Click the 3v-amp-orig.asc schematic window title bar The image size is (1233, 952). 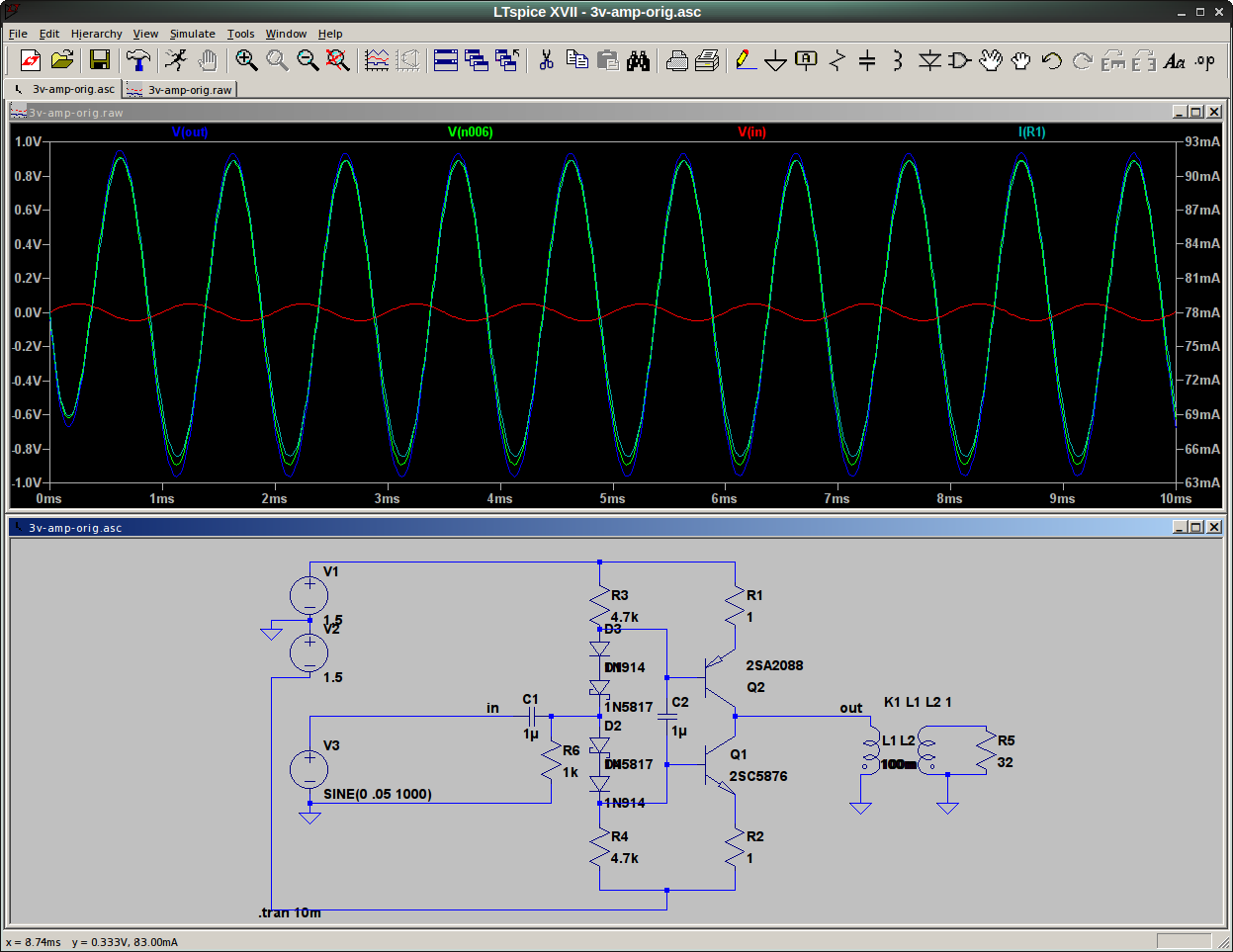[x=615, y=528]
